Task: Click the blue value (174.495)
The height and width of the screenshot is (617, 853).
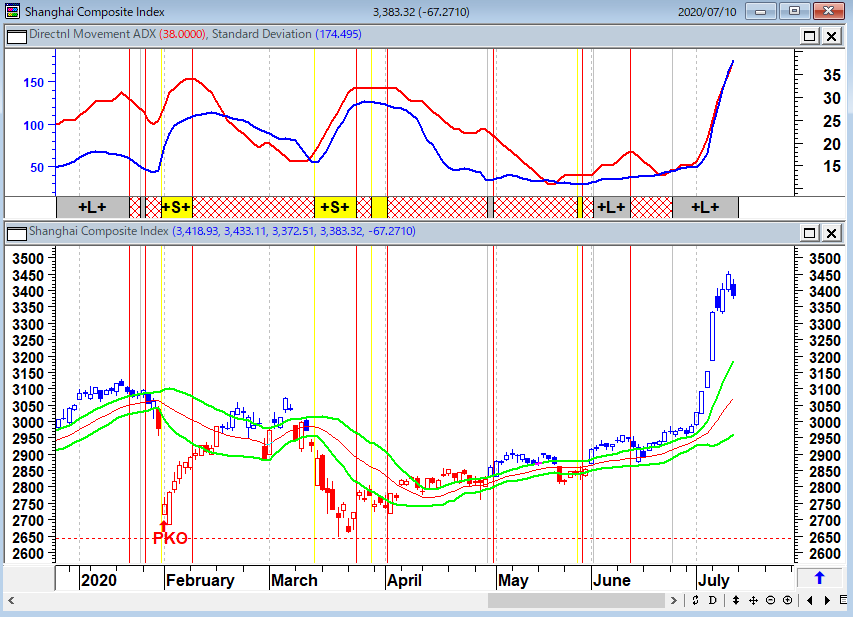Action: pos(338,34)
